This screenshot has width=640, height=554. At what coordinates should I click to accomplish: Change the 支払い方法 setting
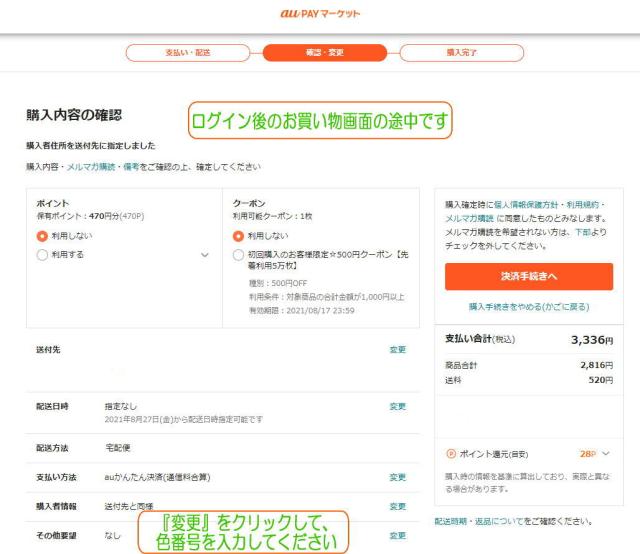pyautogui.click(x=398, y=477)
